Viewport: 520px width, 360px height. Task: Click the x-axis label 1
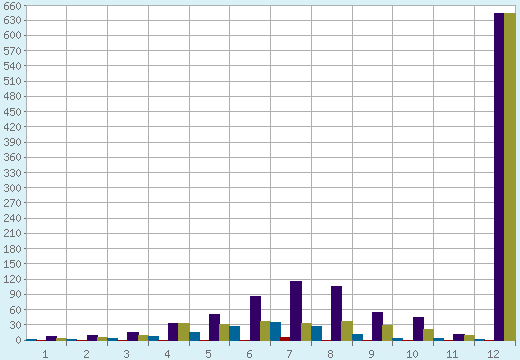(x=46, y=354)
